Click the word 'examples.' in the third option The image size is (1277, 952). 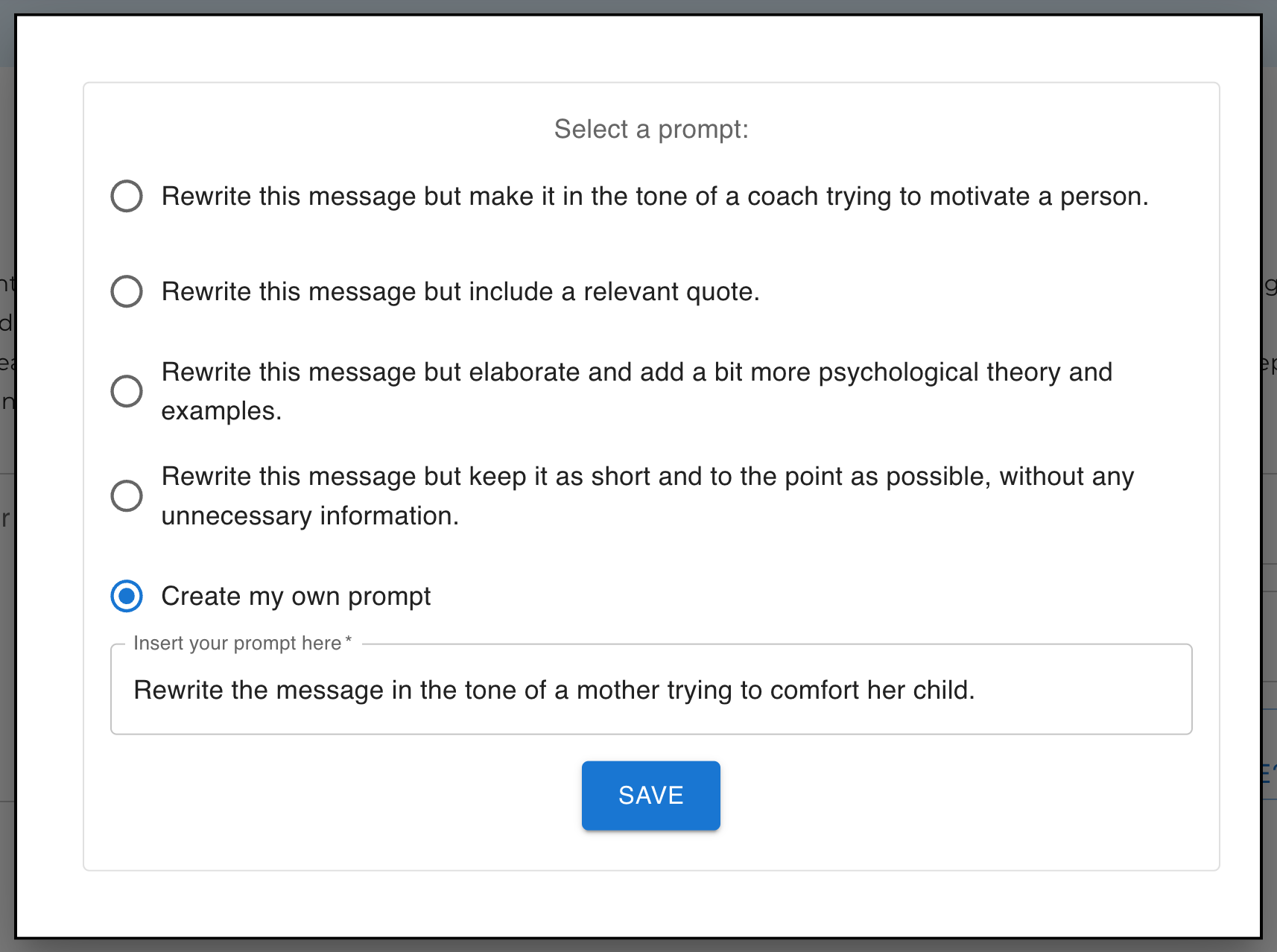[221, 411]
